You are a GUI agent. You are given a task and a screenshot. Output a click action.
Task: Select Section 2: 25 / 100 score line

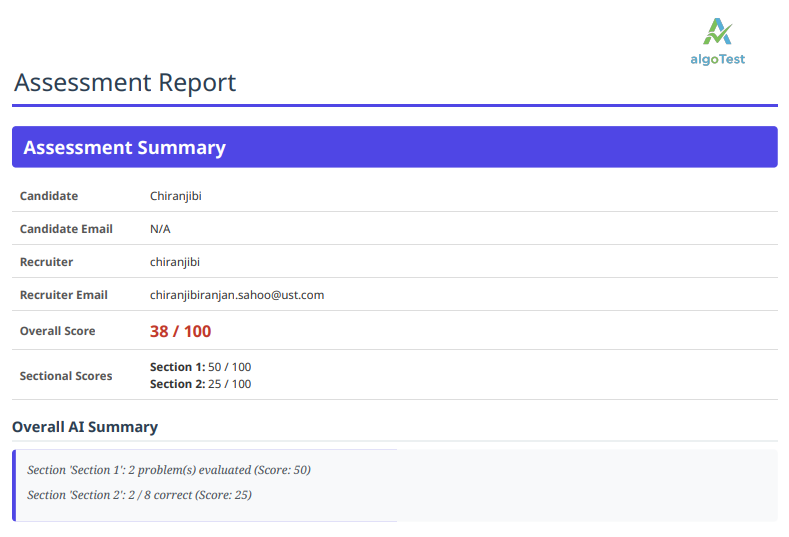[x=200, y=384]
